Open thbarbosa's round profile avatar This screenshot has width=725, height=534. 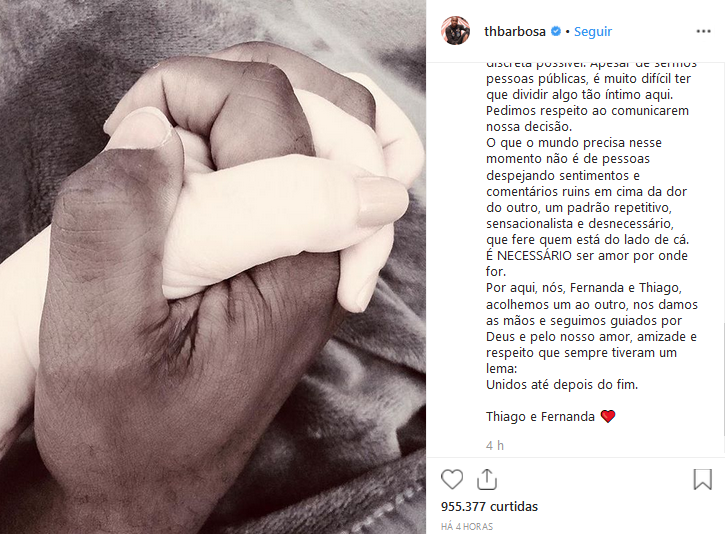(x=455, y=31)
